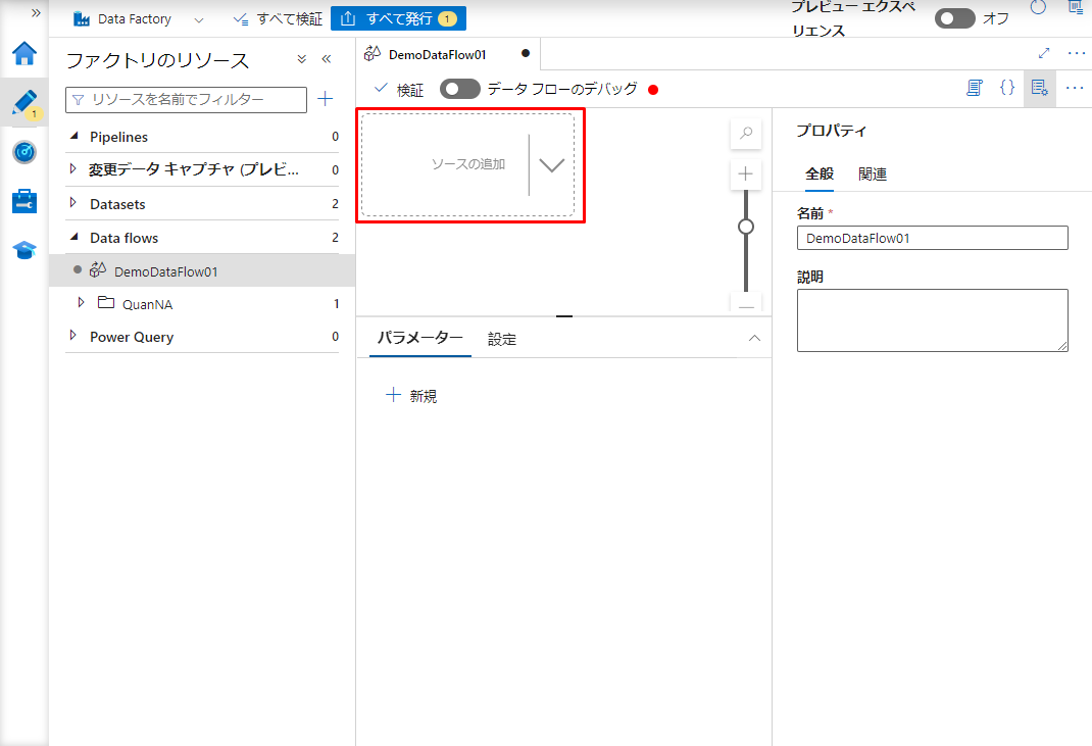Open the Home hub icon in sidebar

(x=24, y=54)
